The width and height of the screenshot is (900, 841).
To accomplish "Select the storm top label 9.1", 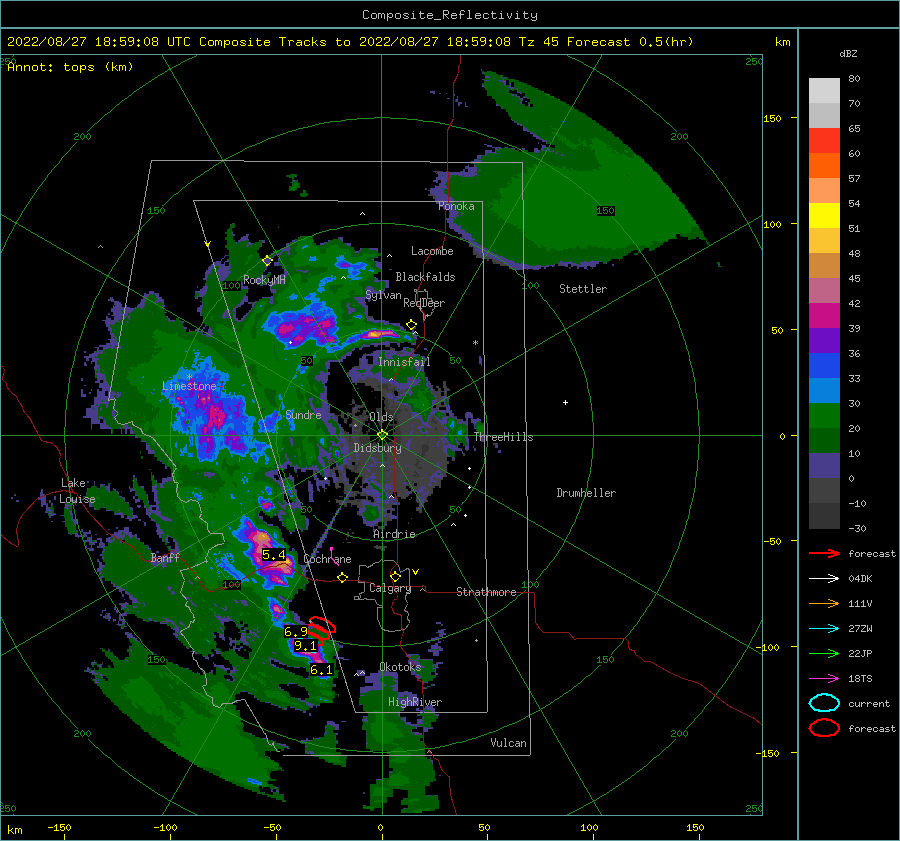I will click(305, 646).
